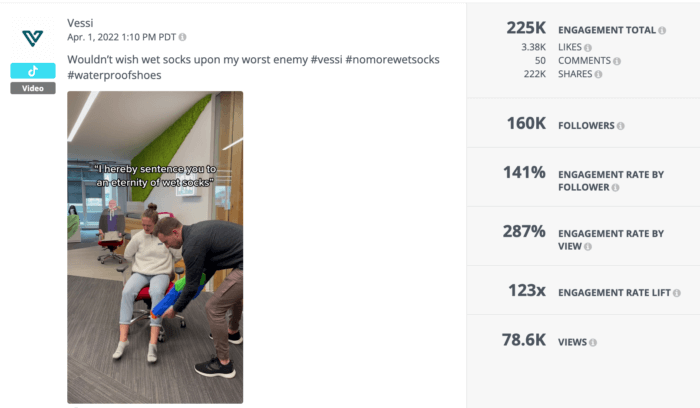Click the TikTok channel icon badge
Screen dimensions: 700x408
[x=33, y=71]
